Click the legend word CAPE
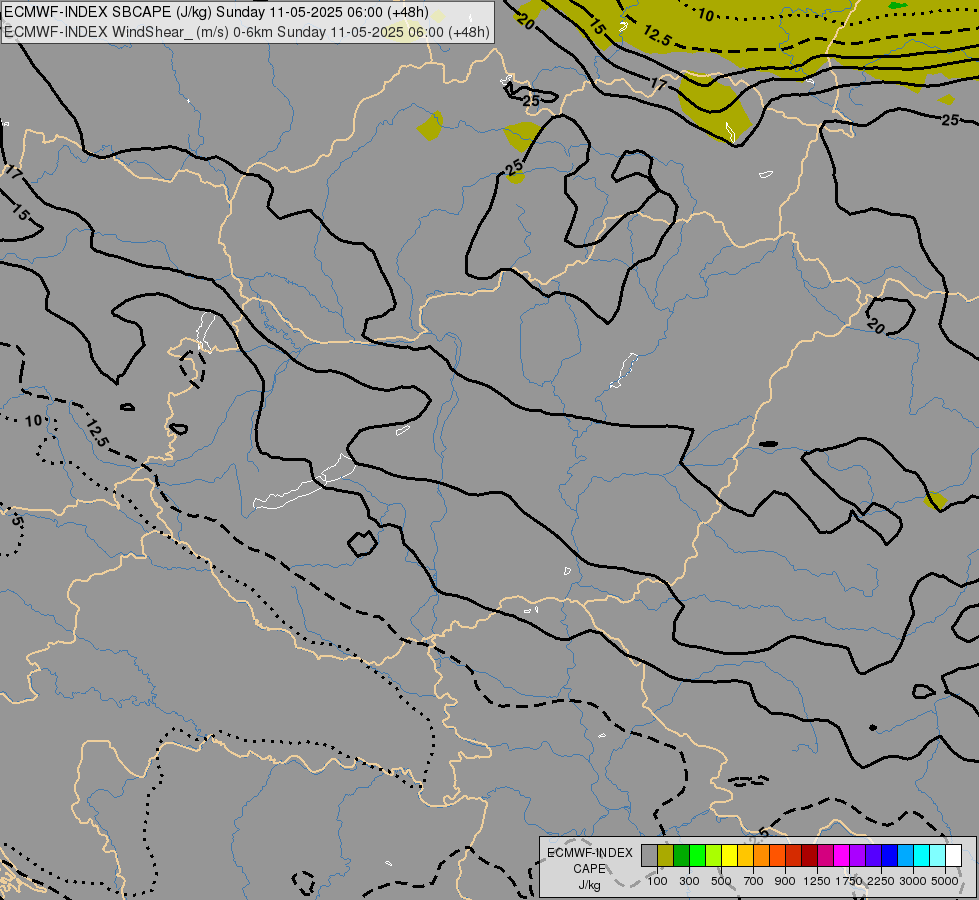The height and width of the screenshot is (900, 979). 589,869
